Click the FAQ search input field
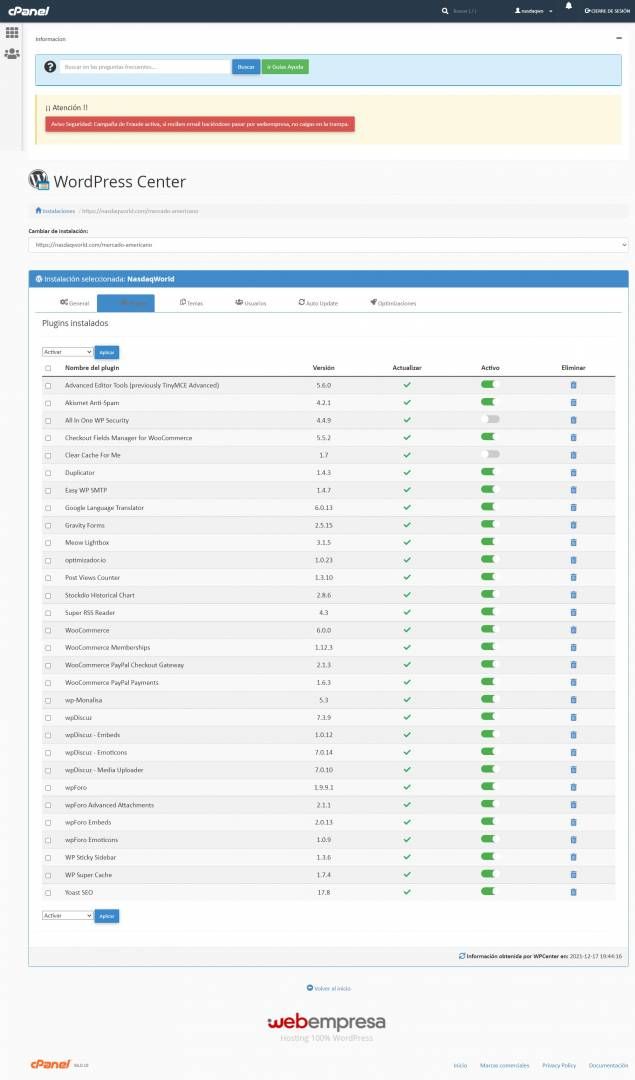The image size is (635, 1080). coord(145,67)
